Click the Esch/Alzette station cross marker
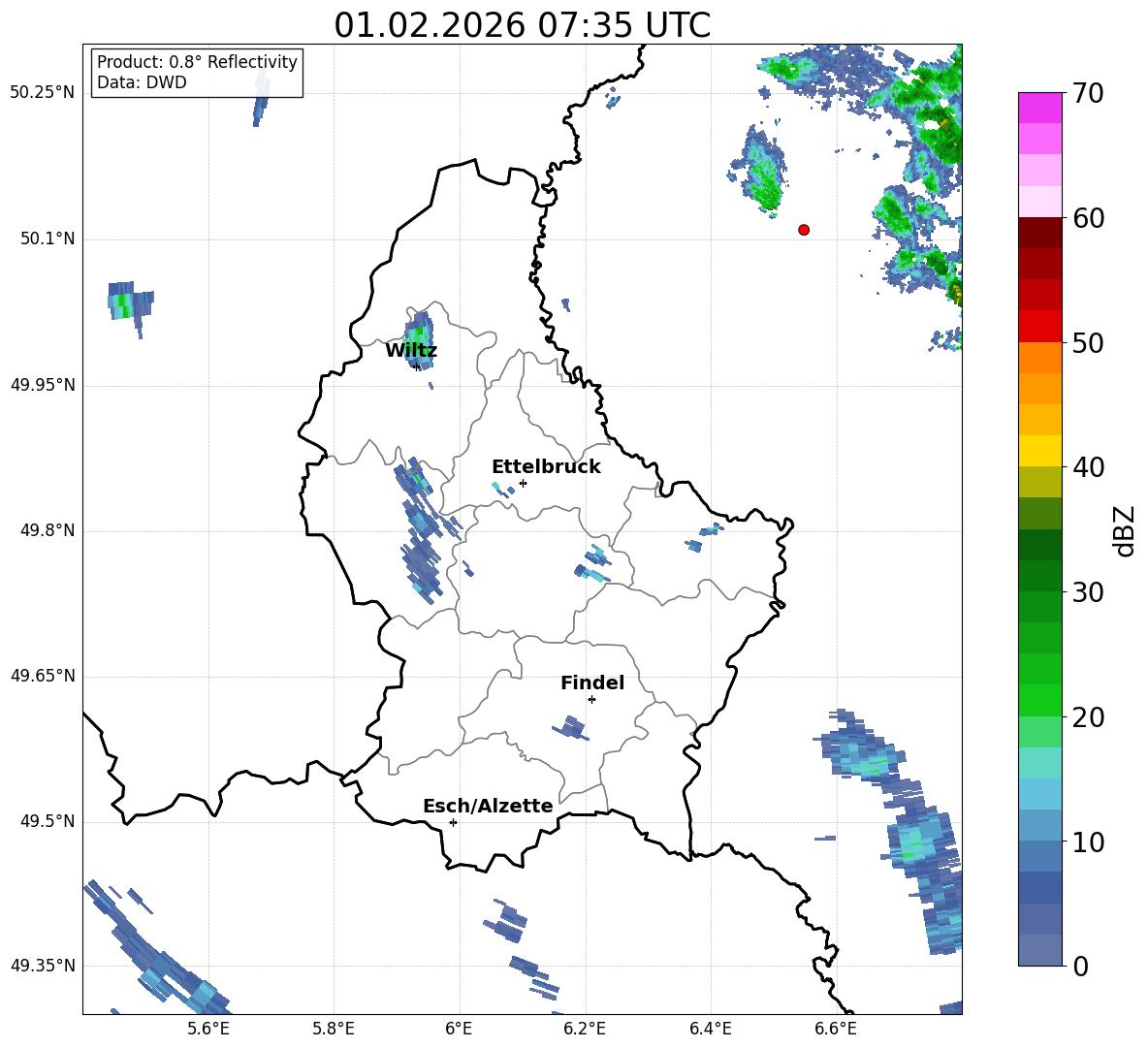 click(x=453, y=822)
